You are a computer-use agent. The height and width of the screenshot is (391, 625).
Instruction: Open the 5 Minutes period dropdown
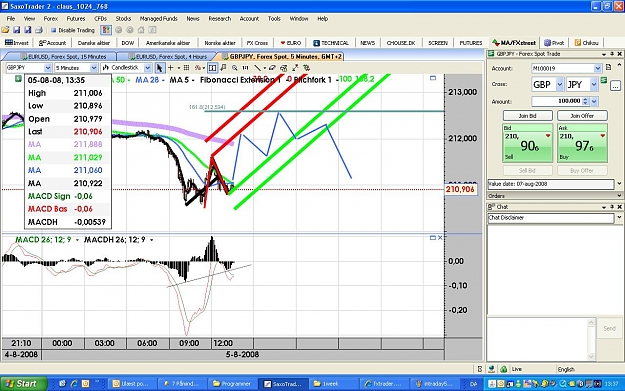tap(94, 68)
